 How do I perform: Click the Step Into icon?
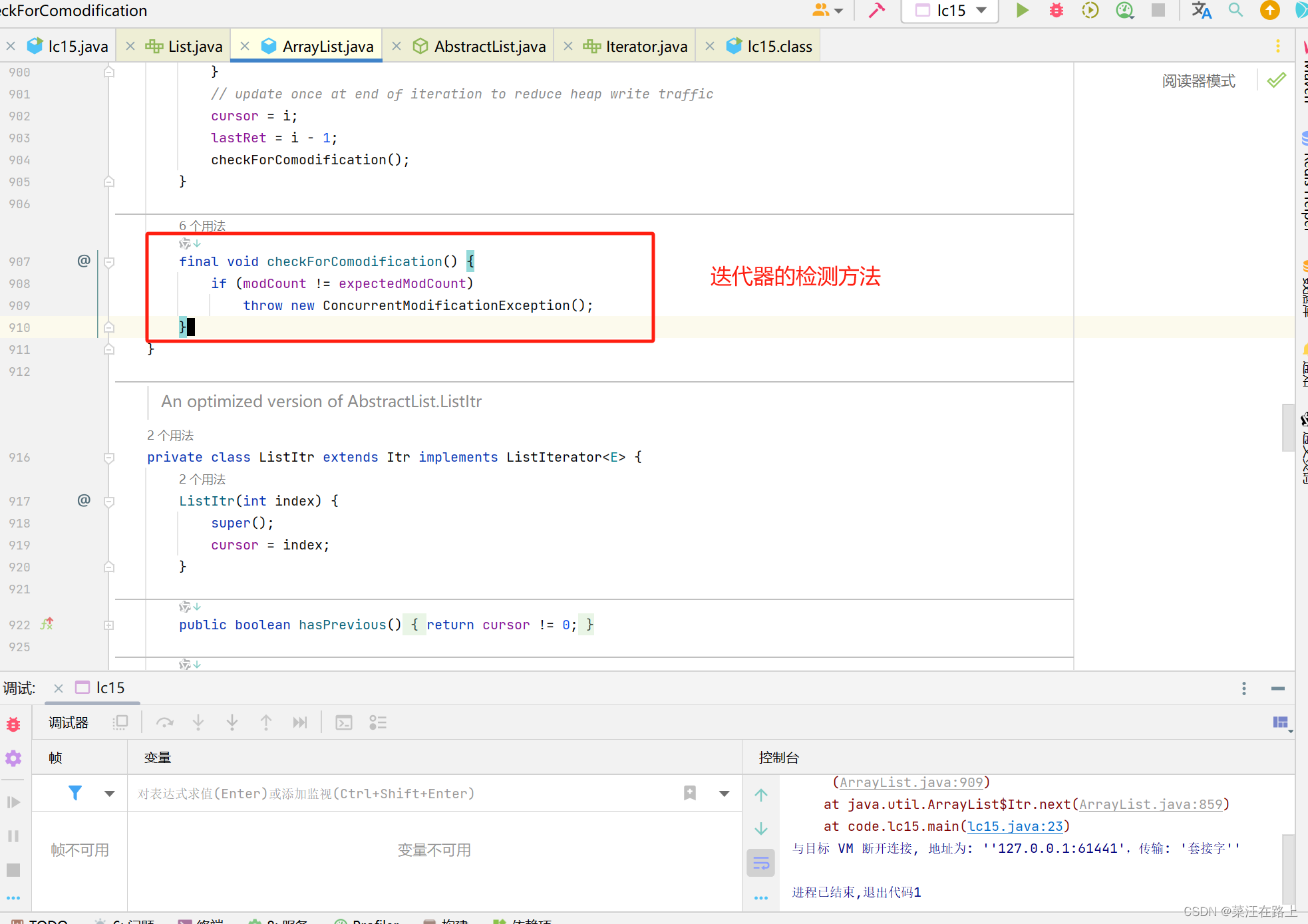click(x=198, y=723)
